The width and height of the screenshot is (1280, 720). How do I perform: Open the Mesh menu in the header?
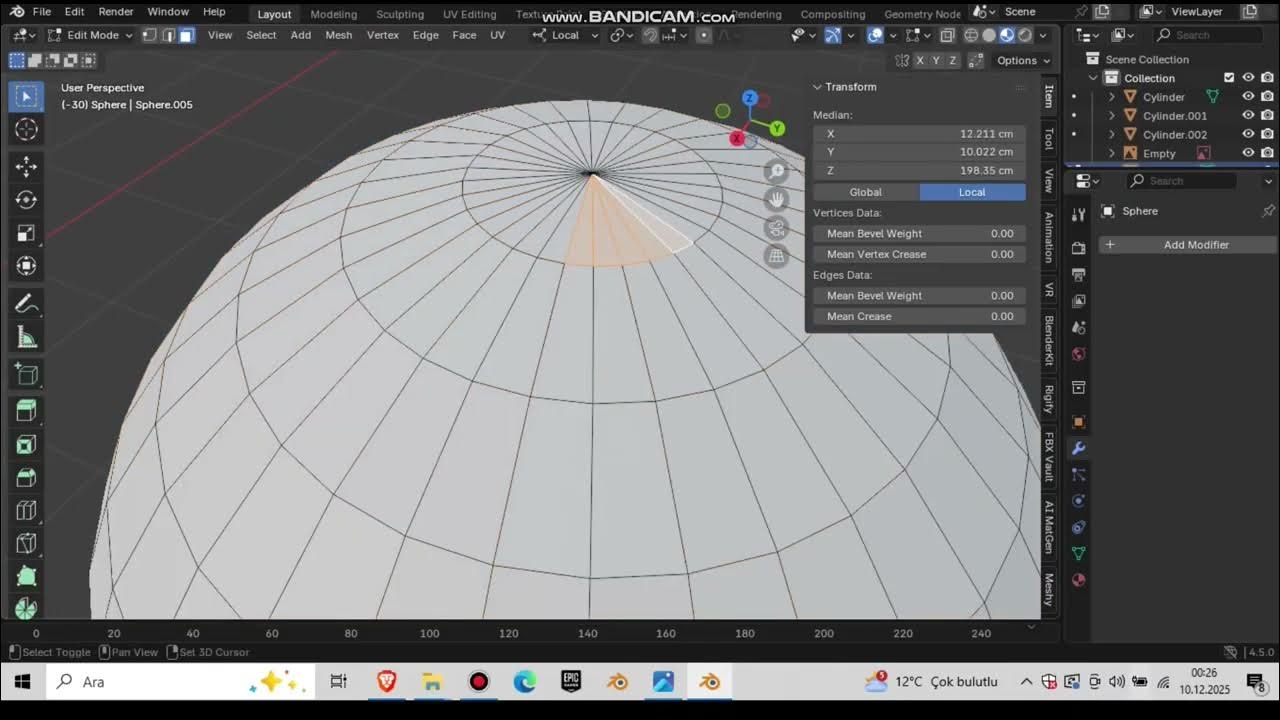[x=338, y=35]
